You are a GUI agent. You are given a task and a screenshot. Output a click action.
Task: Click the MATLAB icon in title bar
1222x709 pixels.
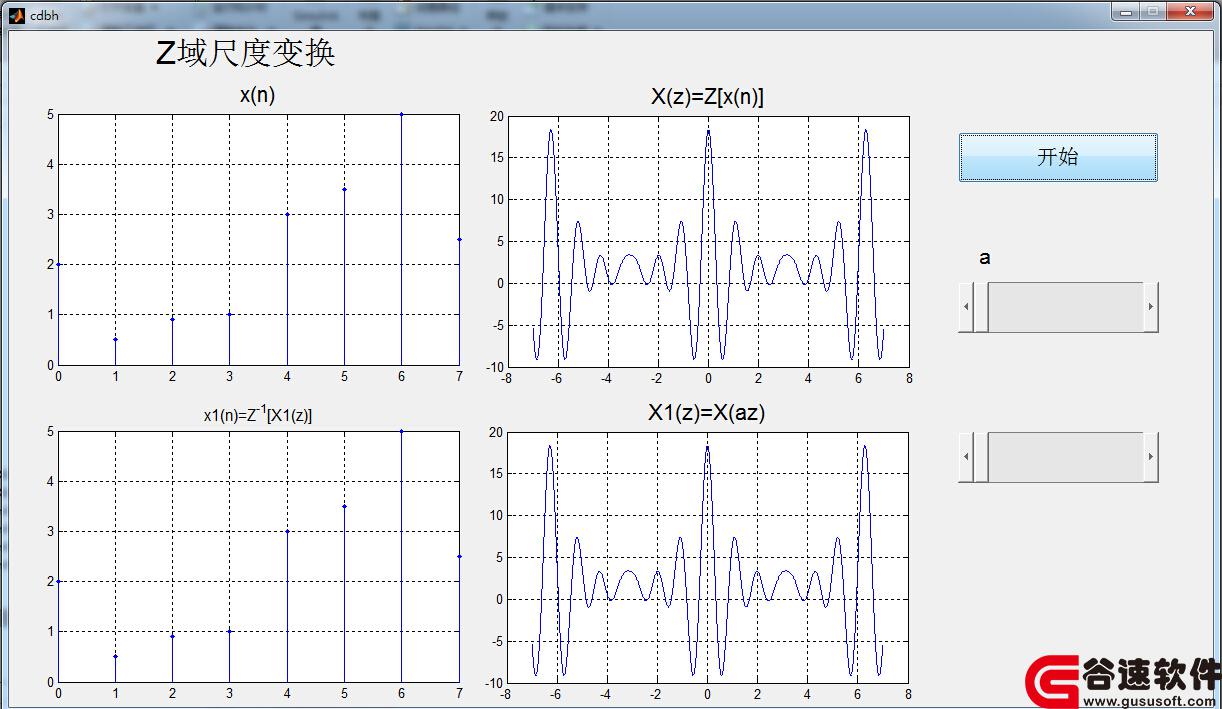(x=16, y=14)
